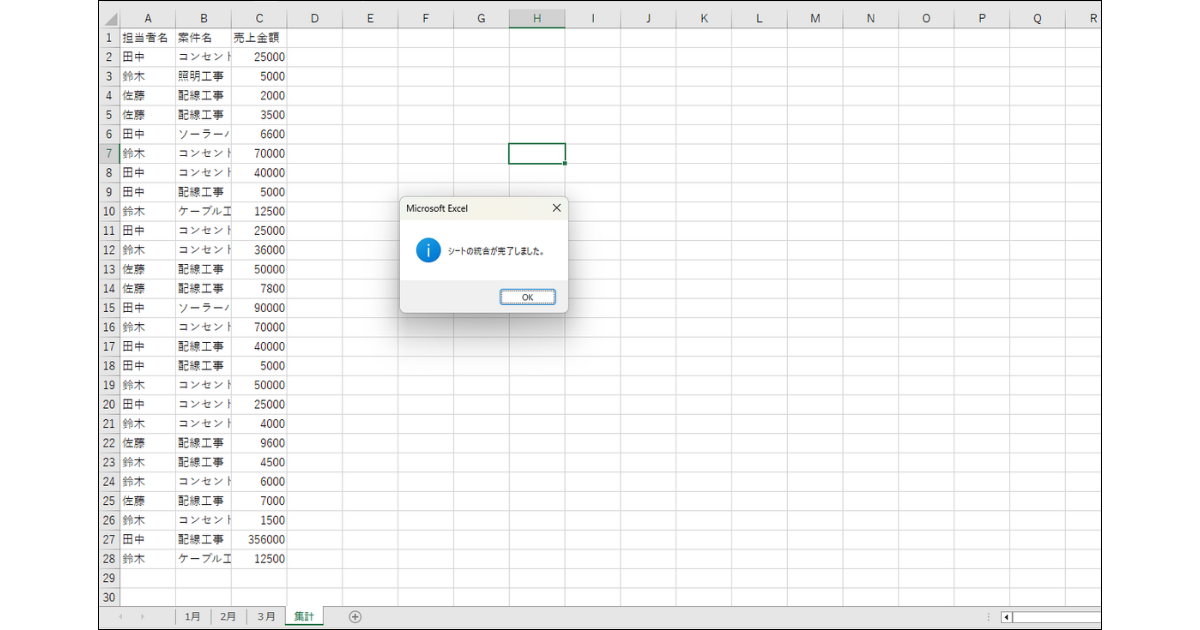Image resolution: width=1200 pixels, height=630 pixels.
Task: Switch to the 1月 sheet tab
Action: pos(192,617)
